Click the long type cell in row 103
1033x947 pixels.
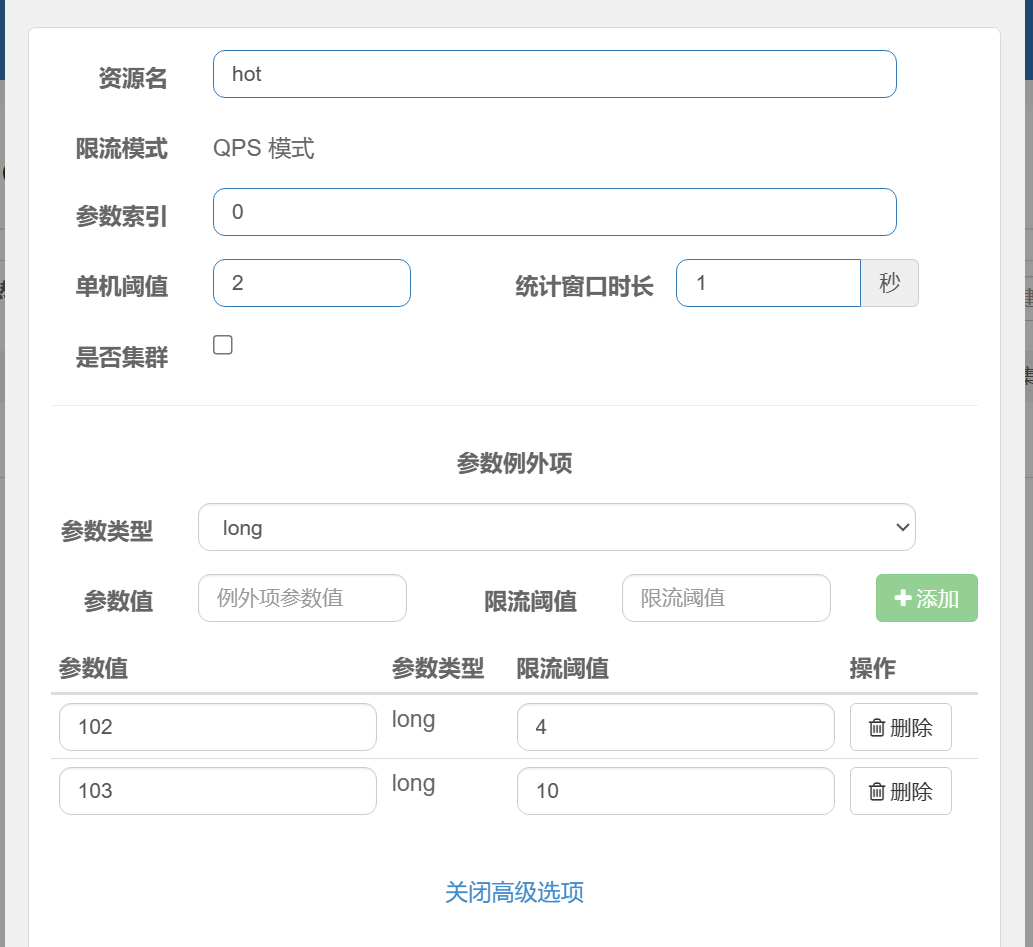pyautogui.click(x=413, y=784)
